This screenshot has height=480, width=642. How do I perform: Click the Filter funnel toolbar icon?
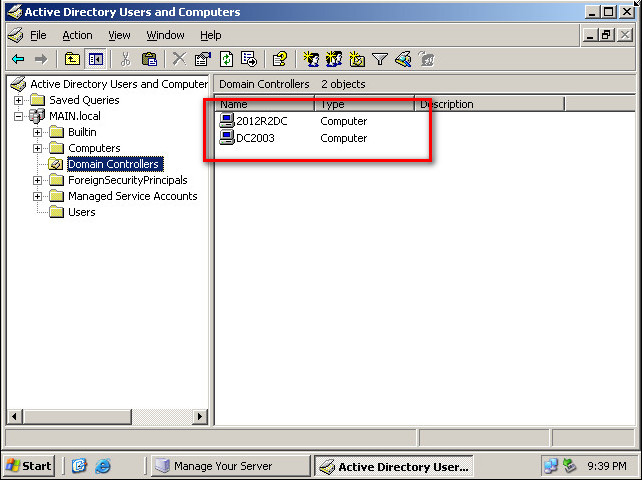coord(380,60)
